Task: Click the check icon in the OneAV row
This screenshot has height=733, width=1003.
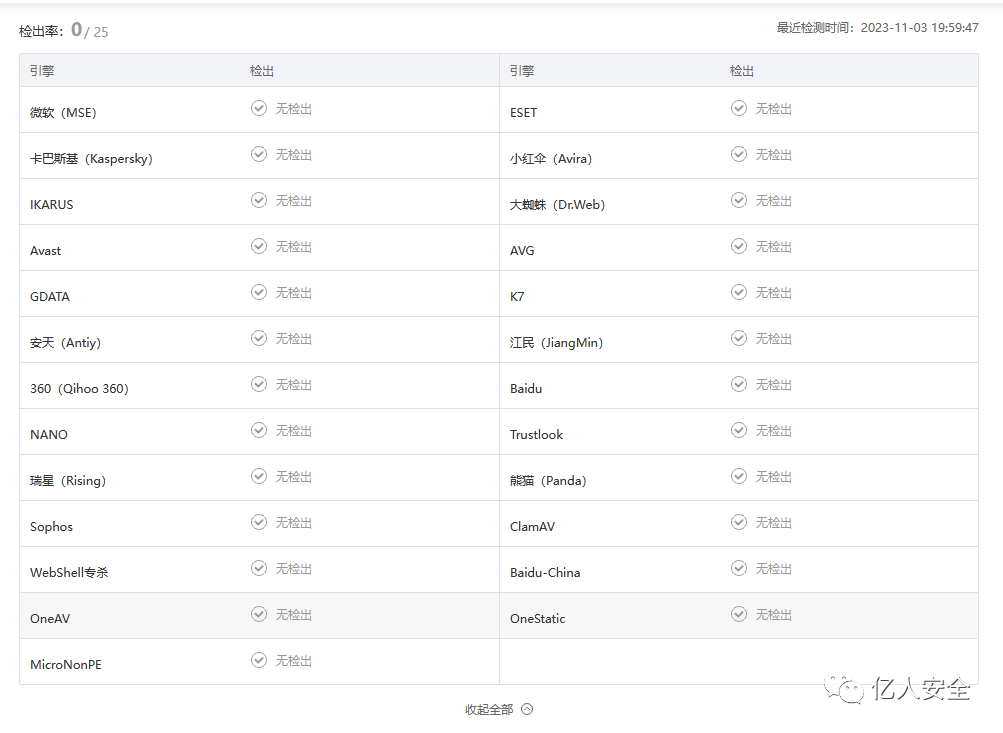Action: click(258, 615)
